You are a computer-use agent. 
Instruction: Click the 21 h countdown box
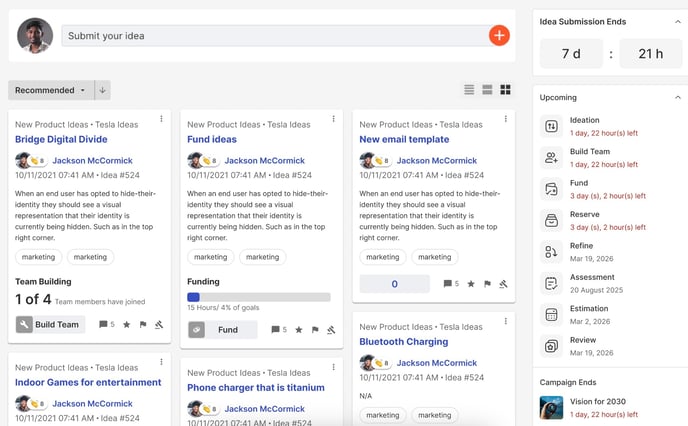[x=651, y=54]
